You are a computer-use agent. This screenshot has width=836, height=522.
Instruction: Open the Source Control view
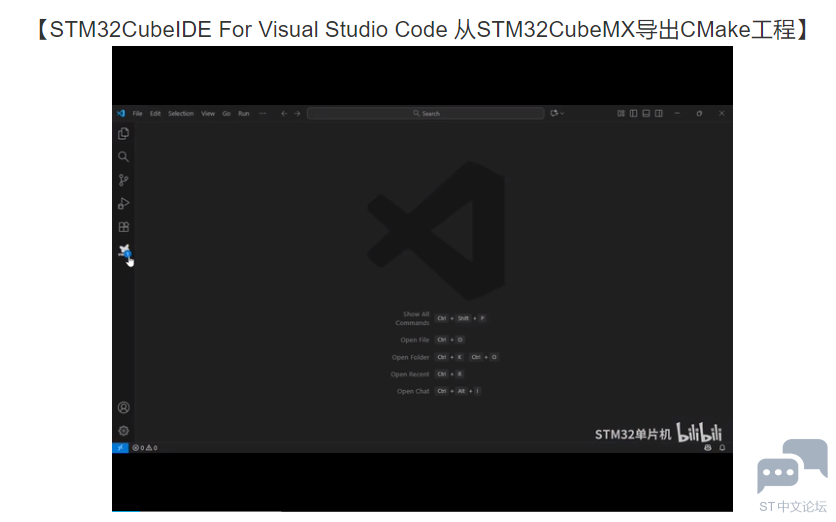(123, 180)
